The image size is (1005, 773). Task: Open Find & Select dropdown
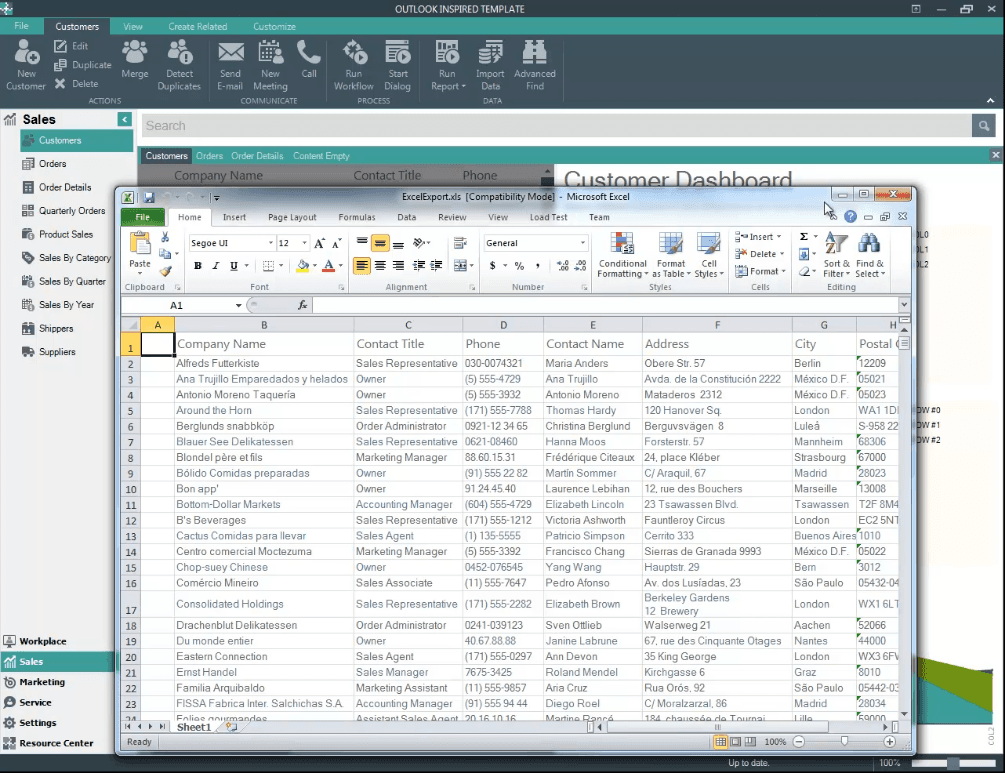coord(870,254)
